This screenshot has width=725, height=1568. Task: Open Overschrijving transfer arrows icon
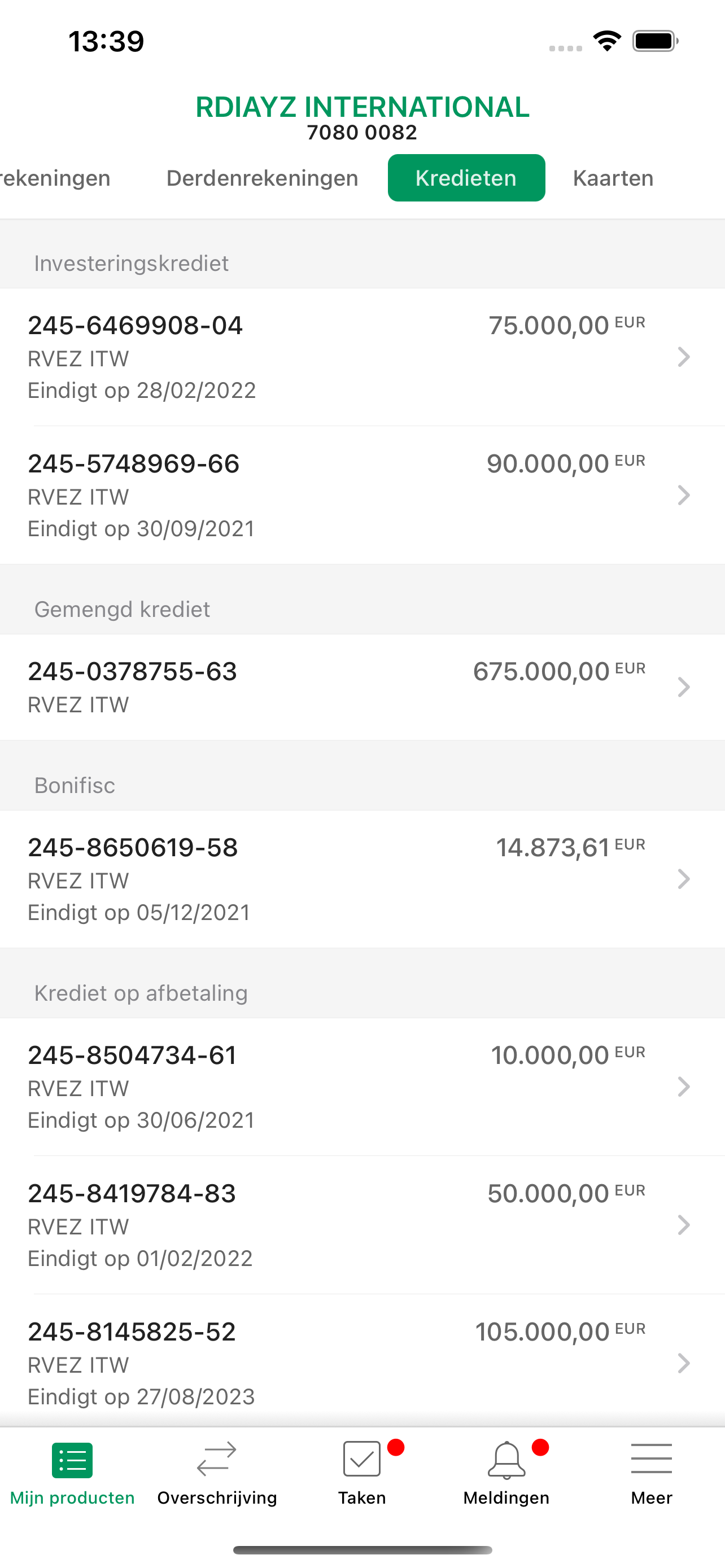tap(217, 1459)
